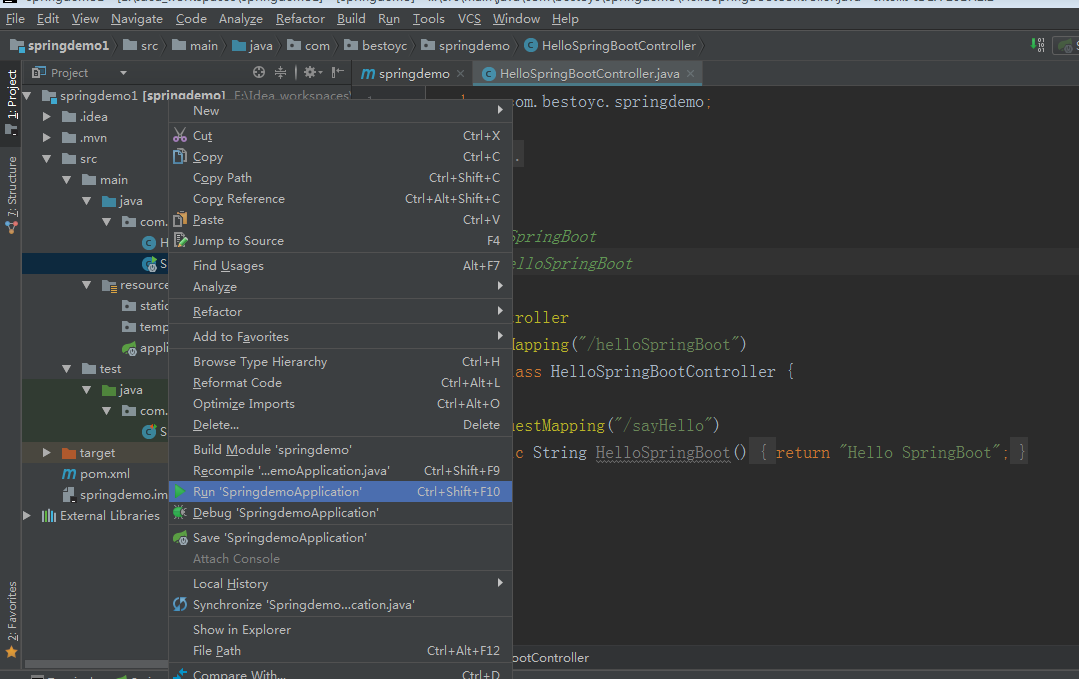This screenshot has height=679, width=1079.
Task: Close the HelloSpringBootController.java tab
Action: pyautogui.click(x=690, y=73)
